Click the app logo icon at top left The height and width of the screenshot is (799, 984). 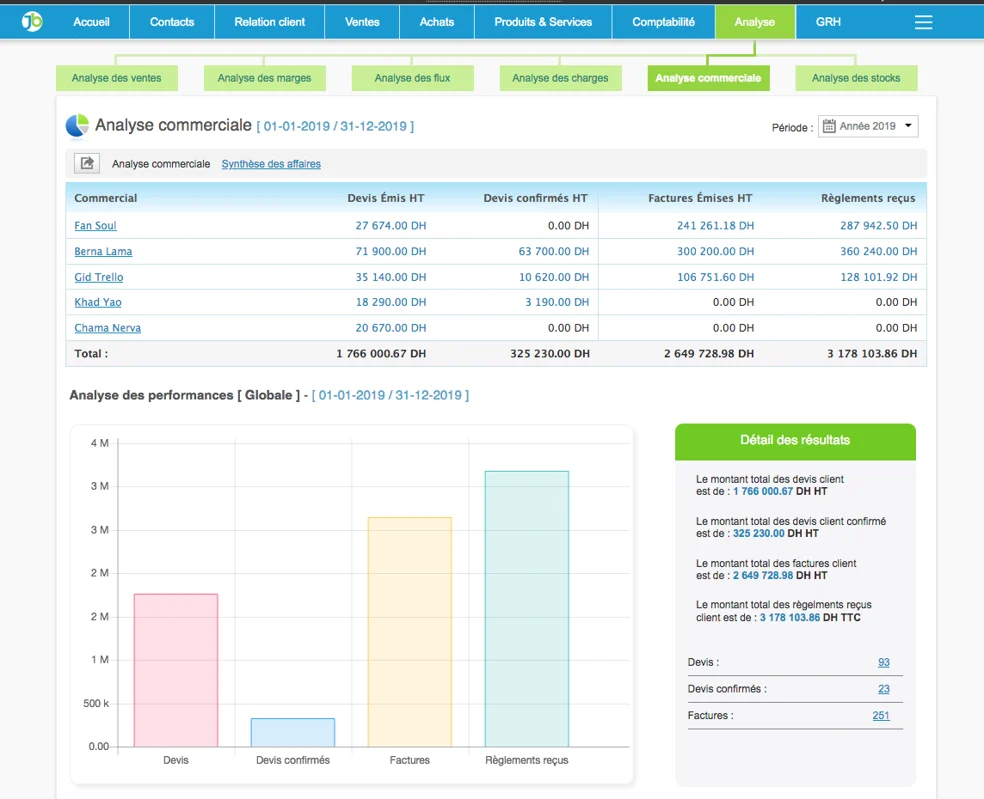tap(32, 21)
